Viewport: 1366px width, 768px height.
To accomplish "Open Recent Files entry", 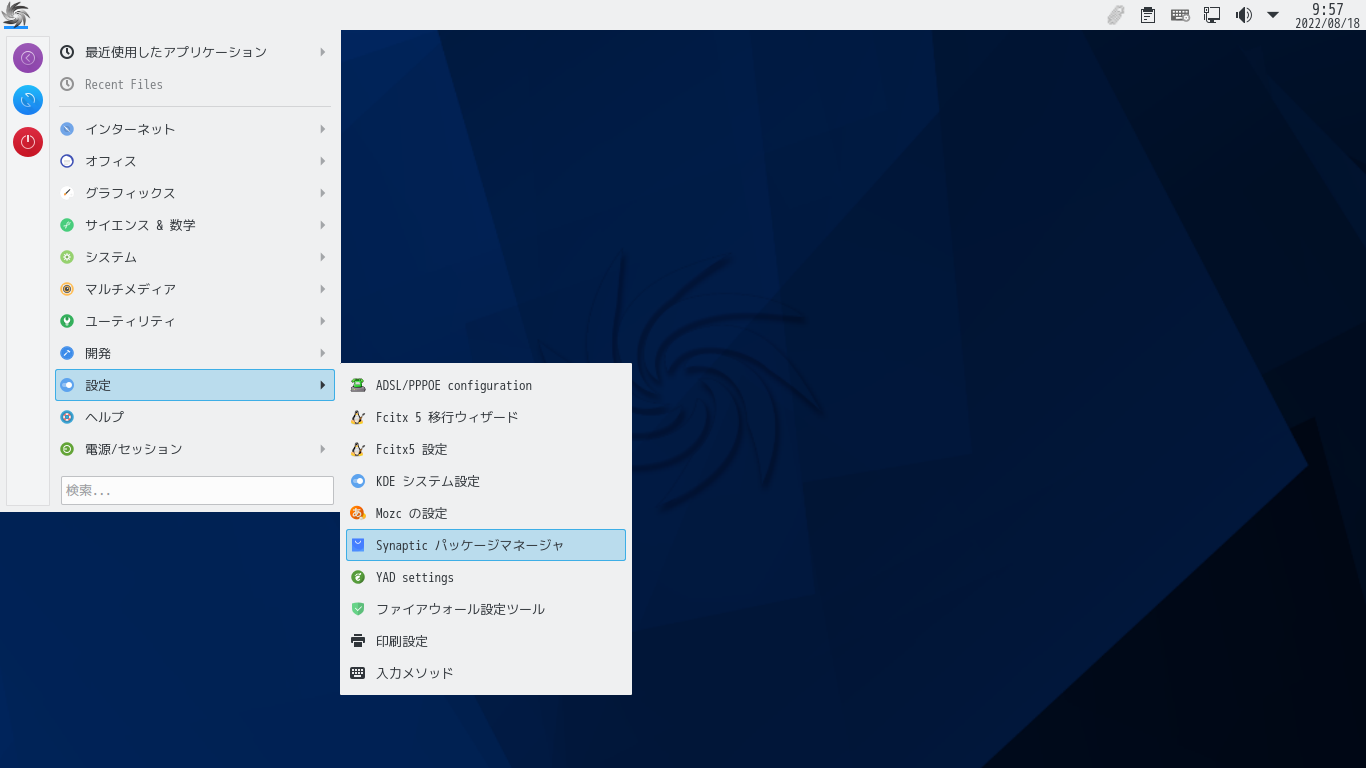I will (x=195, y=84).
